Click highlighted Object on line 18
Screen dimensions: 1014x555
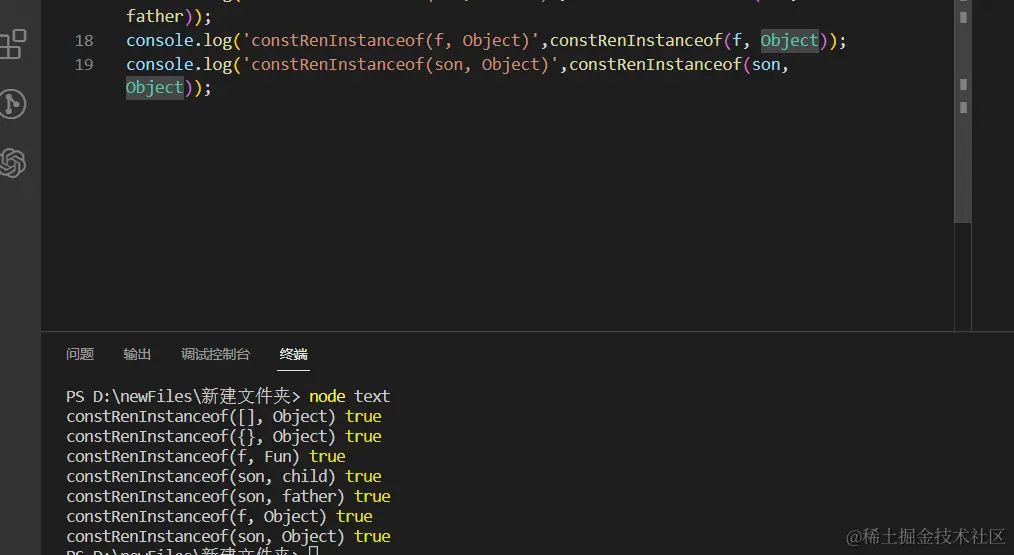coord(790,41)
